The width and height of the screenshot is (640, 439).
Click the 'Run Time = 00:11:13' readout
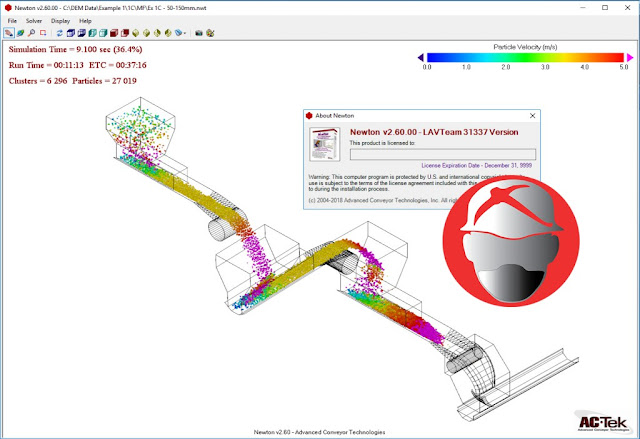pyautogui.click(x=46, y=65)
